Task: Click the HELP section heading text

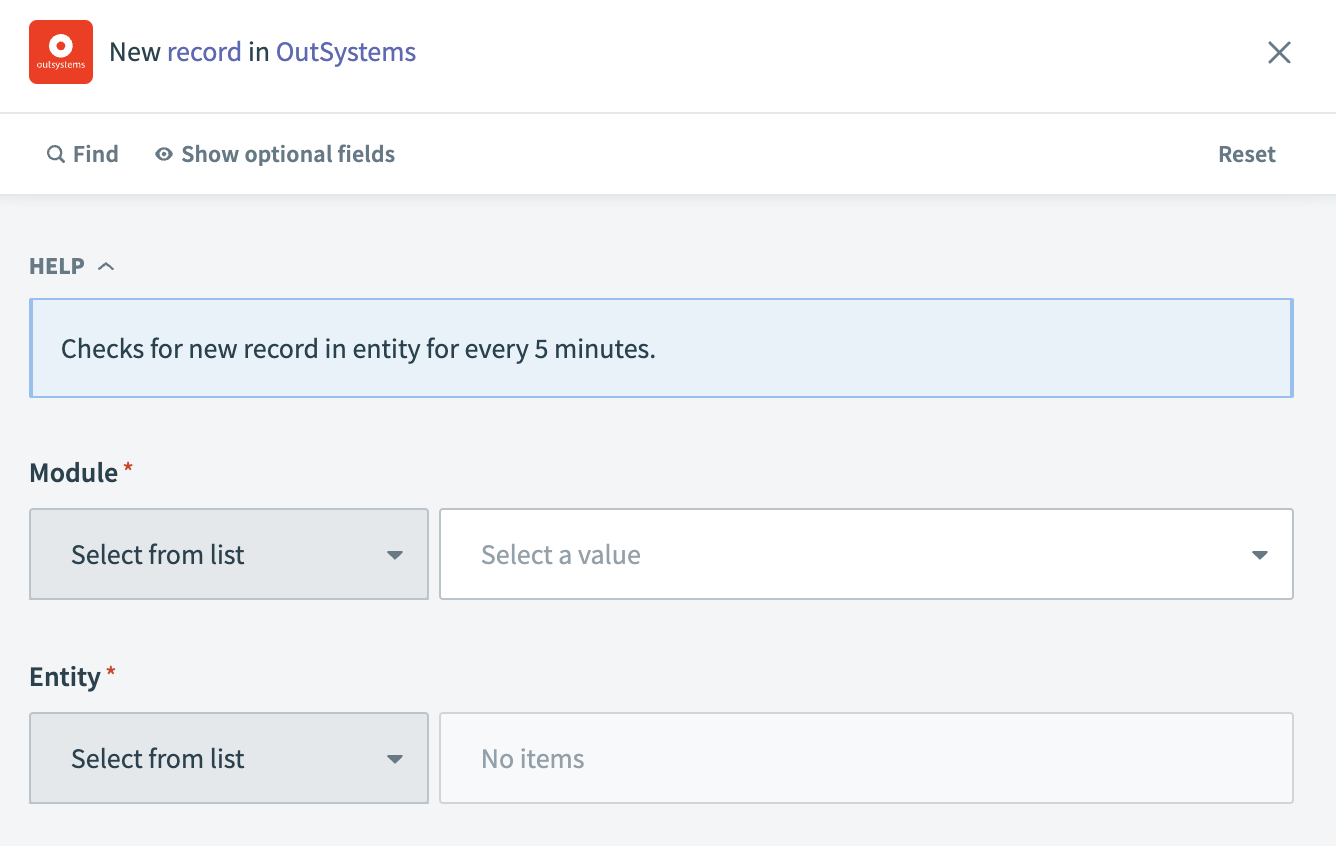Action: point(57,266)
